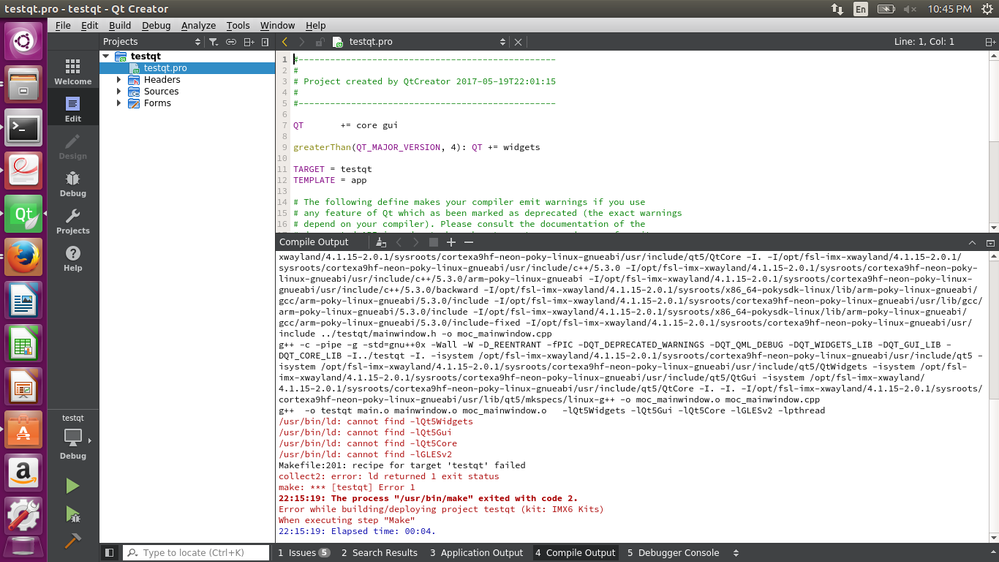Open sound volume indicator in top bar
Viewport: 999px width, 562px height.
click(909, 9)
